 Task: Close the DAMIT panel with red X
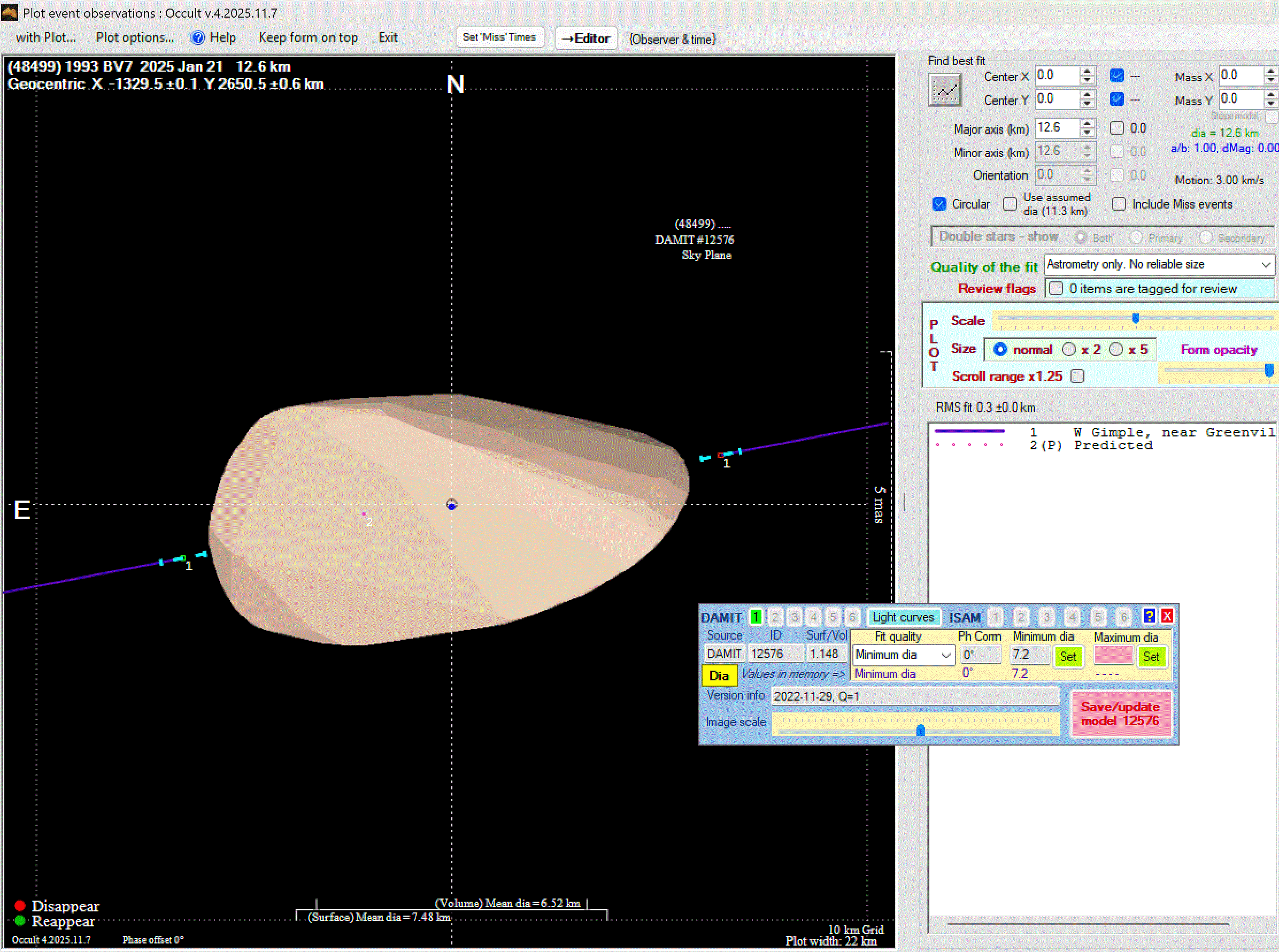pos(1167,616)
